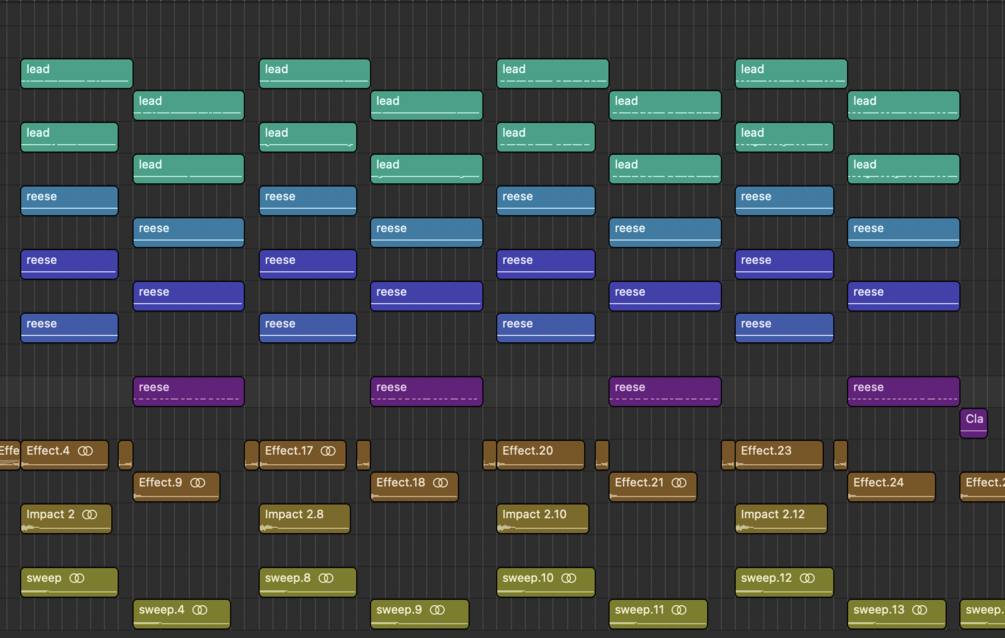Select the Impact 2.12 clip

coord(780,518)
